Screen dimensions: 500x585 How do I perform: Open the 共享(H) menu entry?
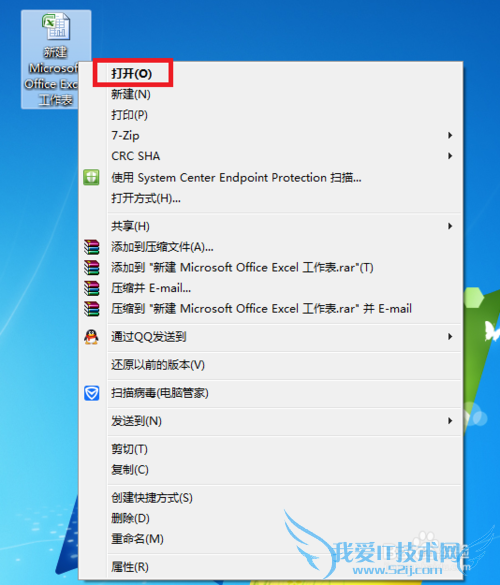(x=271, y=226)
